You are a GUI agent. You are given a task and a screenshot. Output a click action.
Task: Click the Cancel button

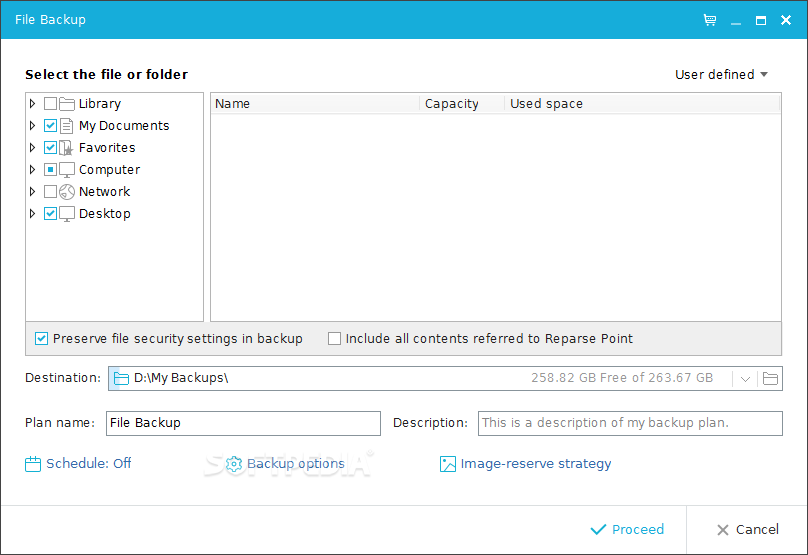[748, 529]
